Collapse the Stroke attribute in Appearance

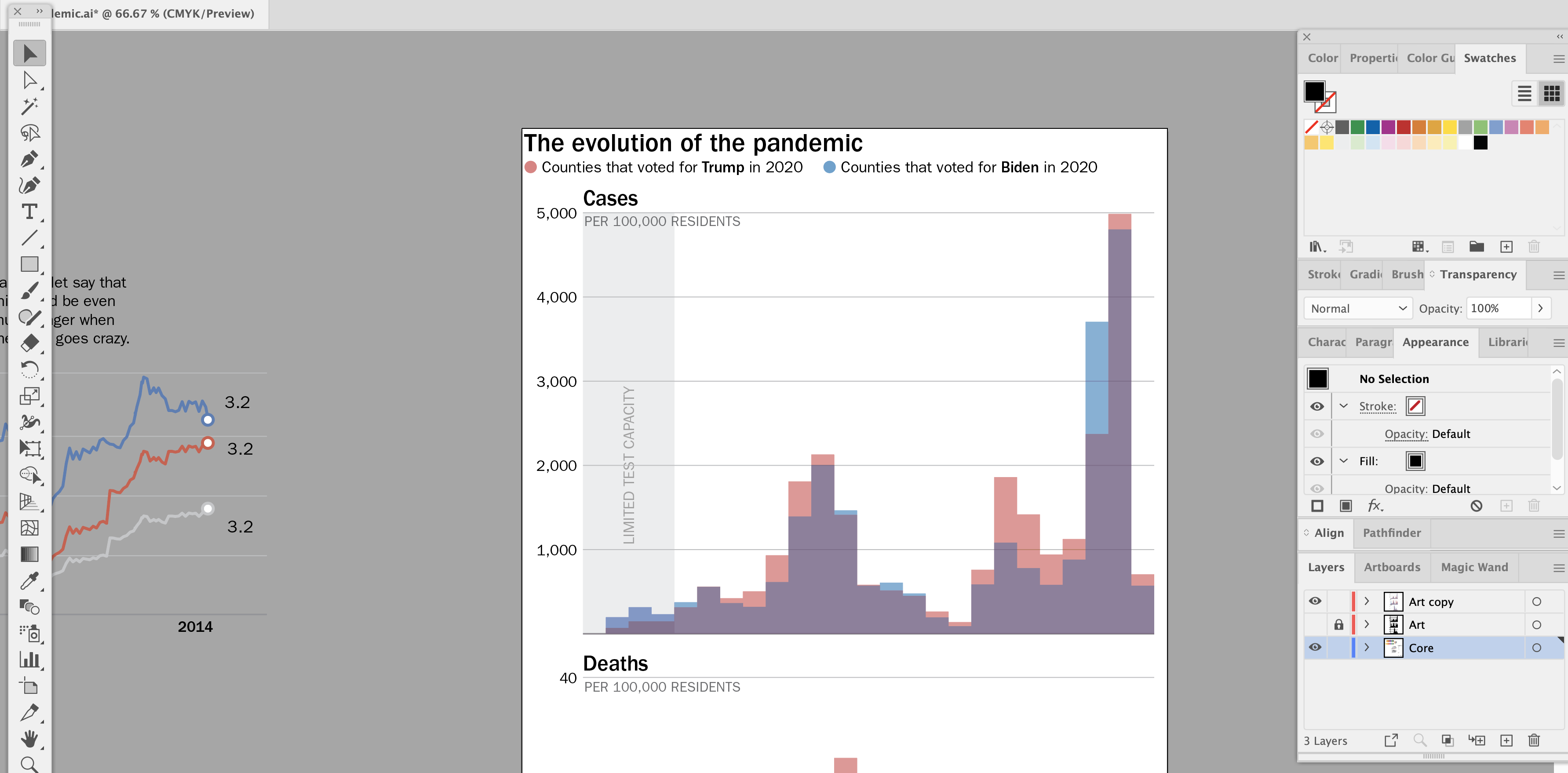pos(1343,406)
